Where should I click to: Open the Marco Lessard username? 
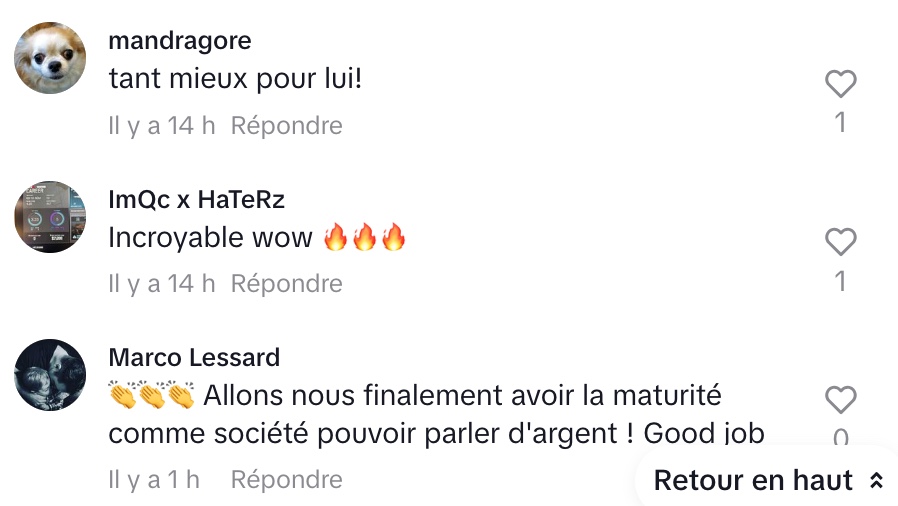tap(194, 358)
